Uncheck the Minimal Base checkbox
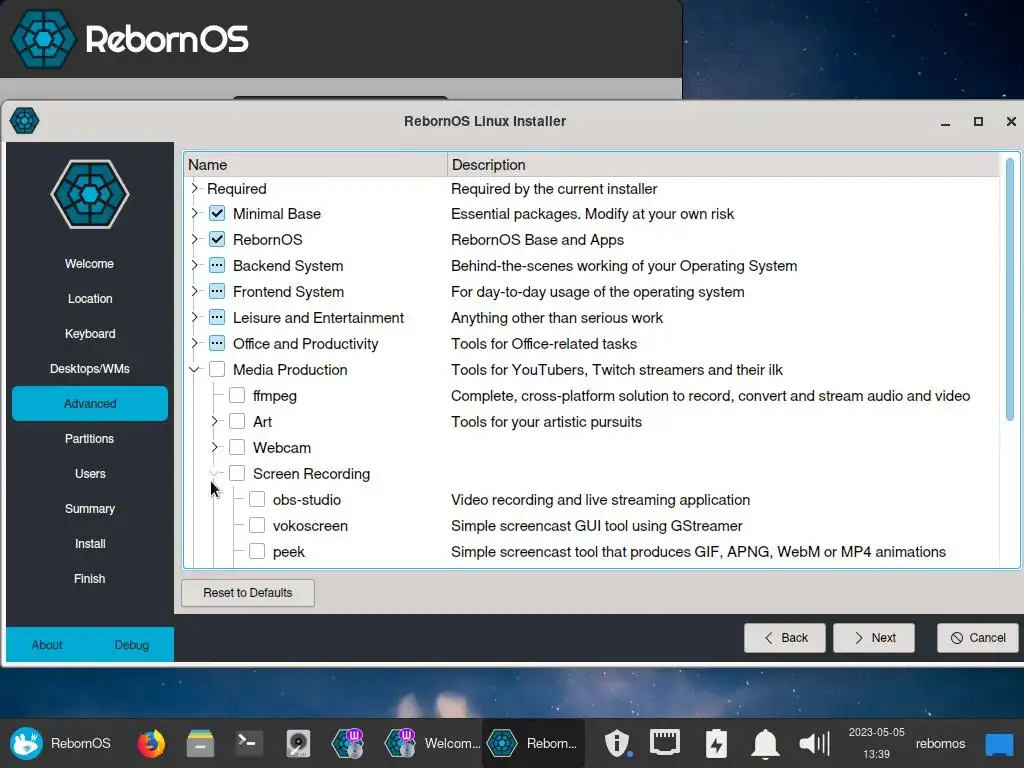The width and height of the screenshot is (1024, 768). [x=217, y=214]
